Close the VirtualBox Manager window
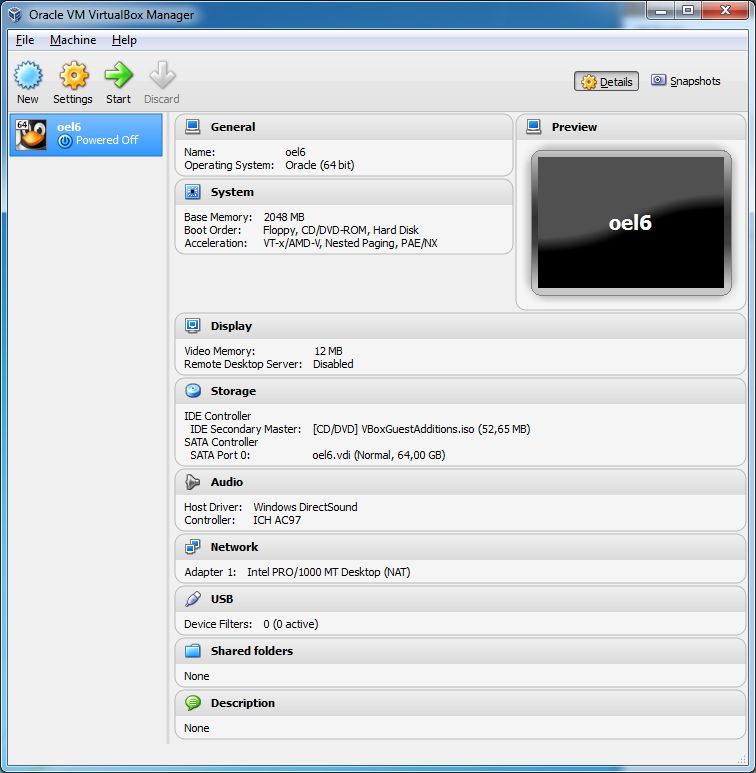Viewport: 756px width, 773px height. point(725,10)
